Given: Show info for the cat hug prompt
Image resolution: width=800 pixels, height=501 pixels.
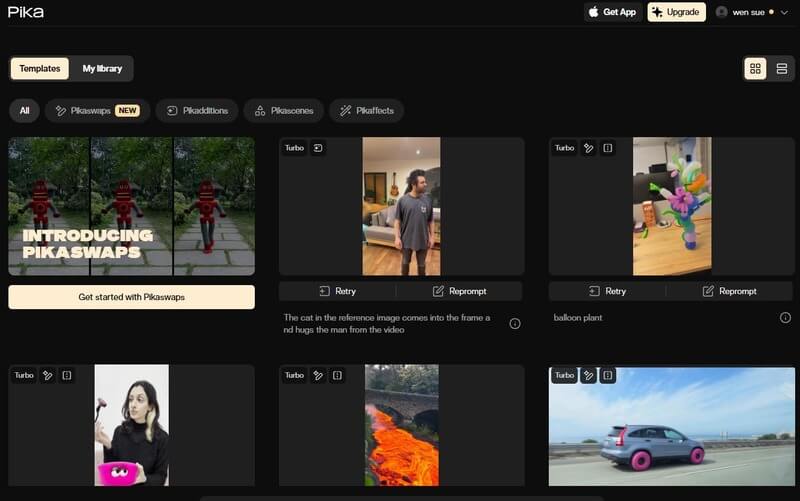Looking at the screenshot, I should coord(515,323).
